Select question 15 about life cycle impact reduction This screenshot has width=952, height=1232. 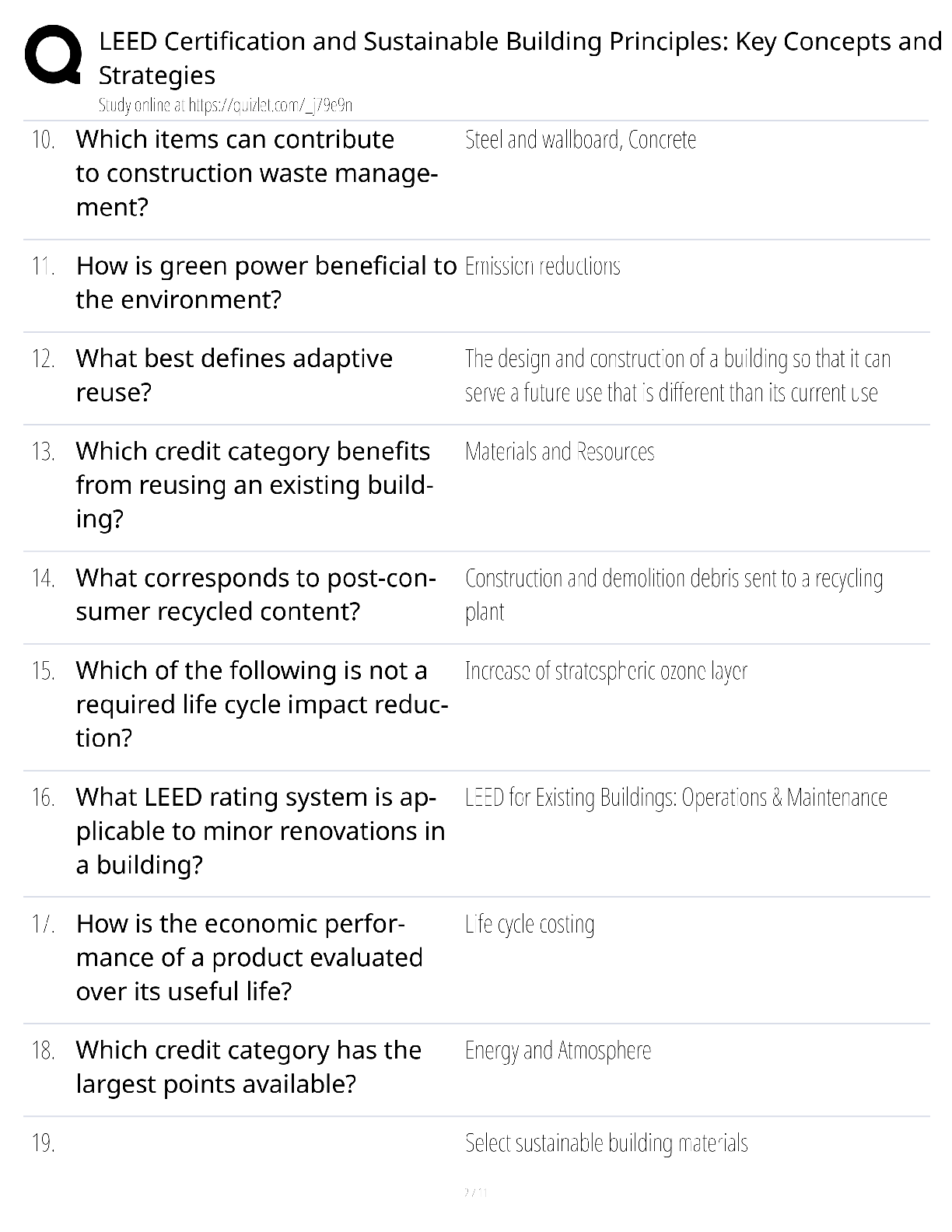click(262, 704)
